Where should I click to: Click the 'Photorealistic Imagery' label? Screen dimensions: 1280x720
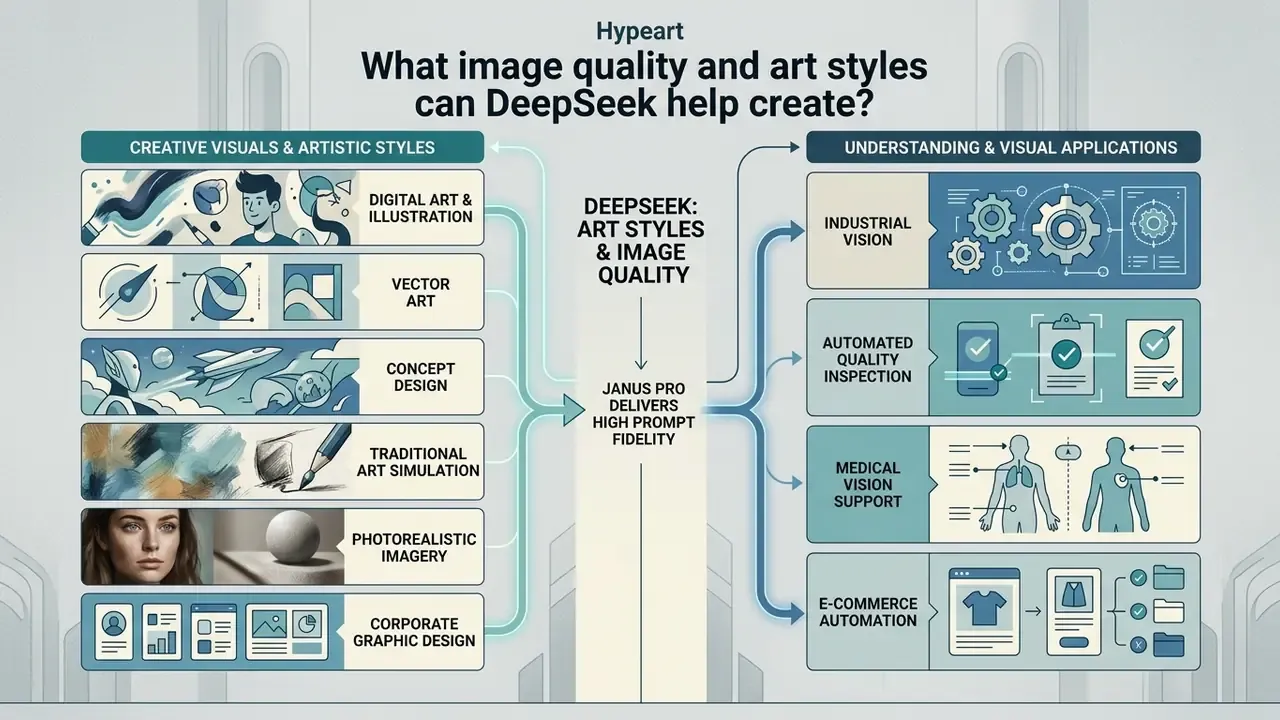pyautogui.click(x=414, y=547)
